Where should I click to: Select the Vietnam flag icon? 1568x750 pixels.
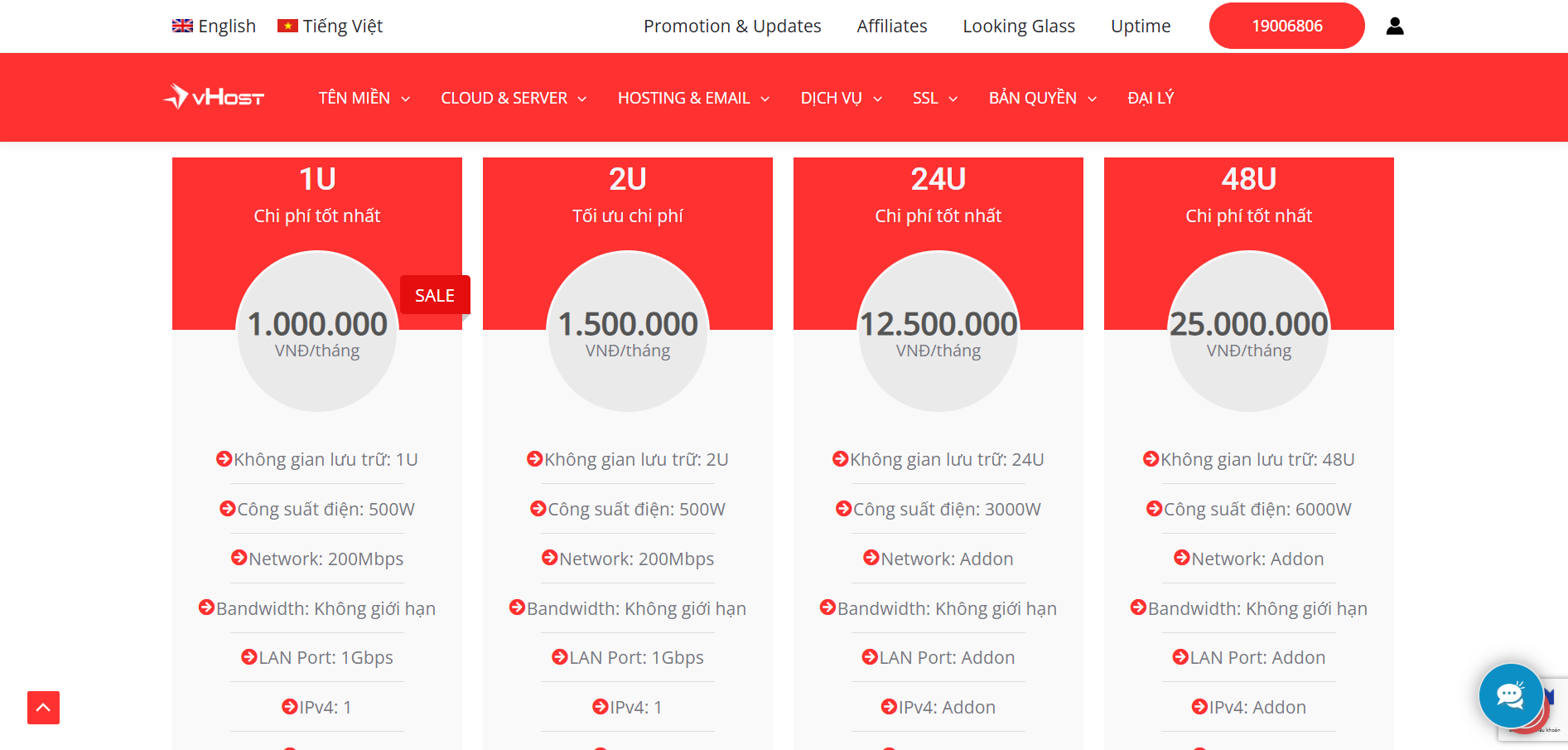(287, 27)
